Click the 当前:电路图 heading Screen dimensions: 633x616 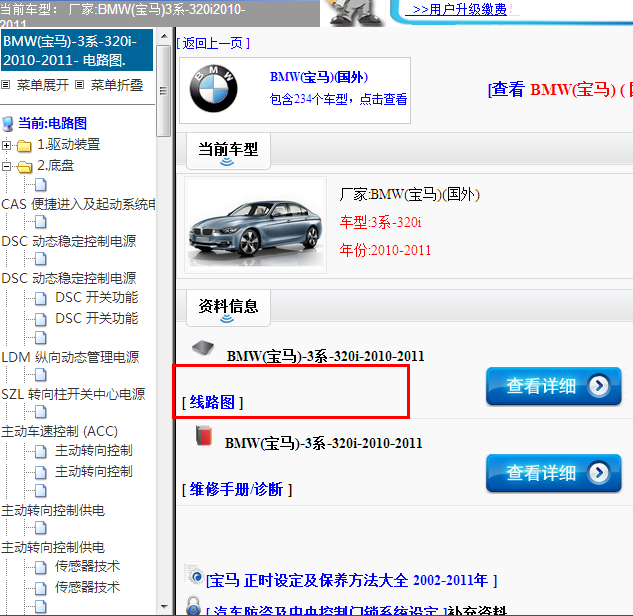52,124
